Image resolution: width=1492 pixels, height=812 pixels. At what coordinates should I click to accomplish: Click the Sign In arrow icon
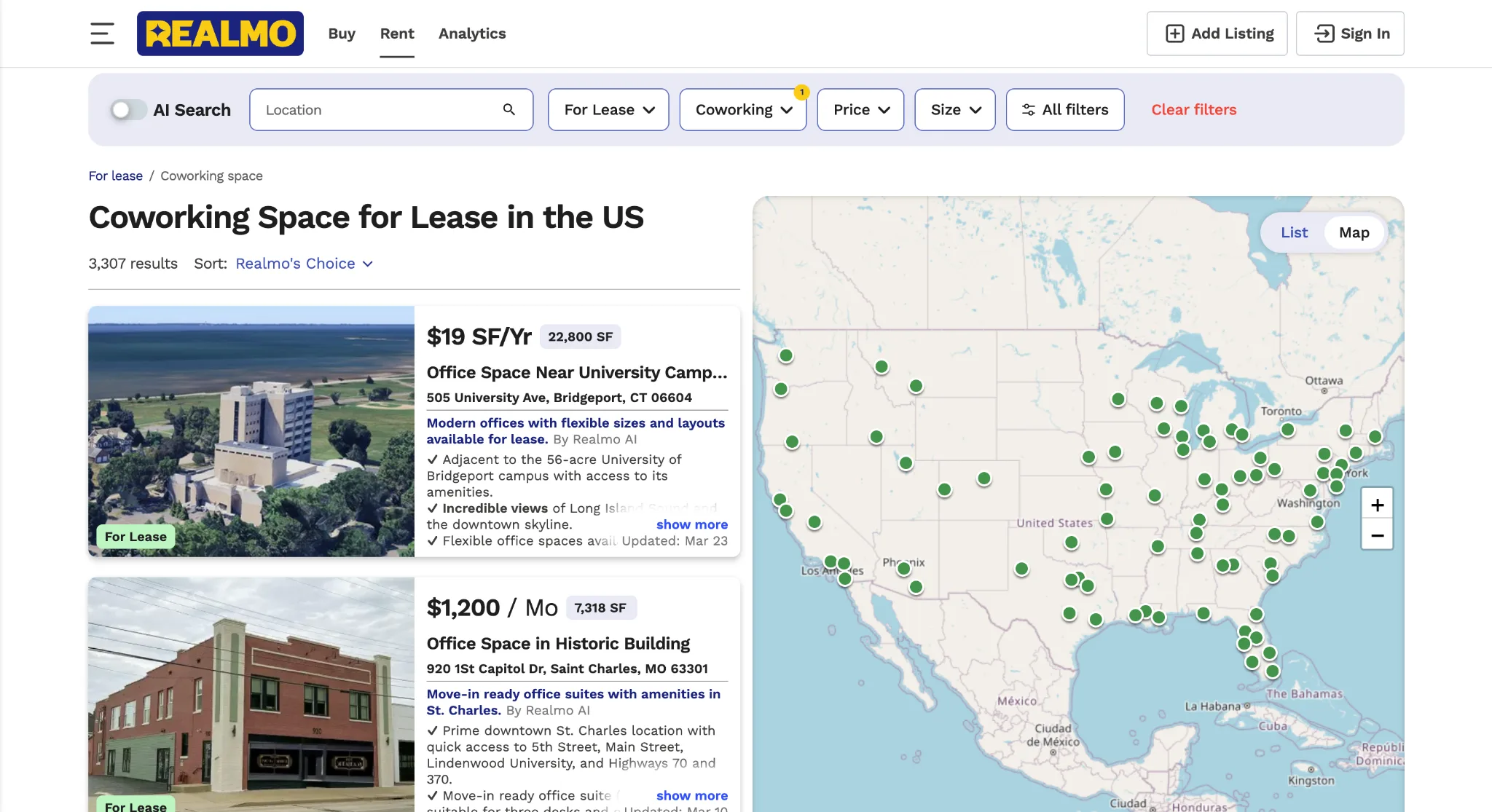1324,33
